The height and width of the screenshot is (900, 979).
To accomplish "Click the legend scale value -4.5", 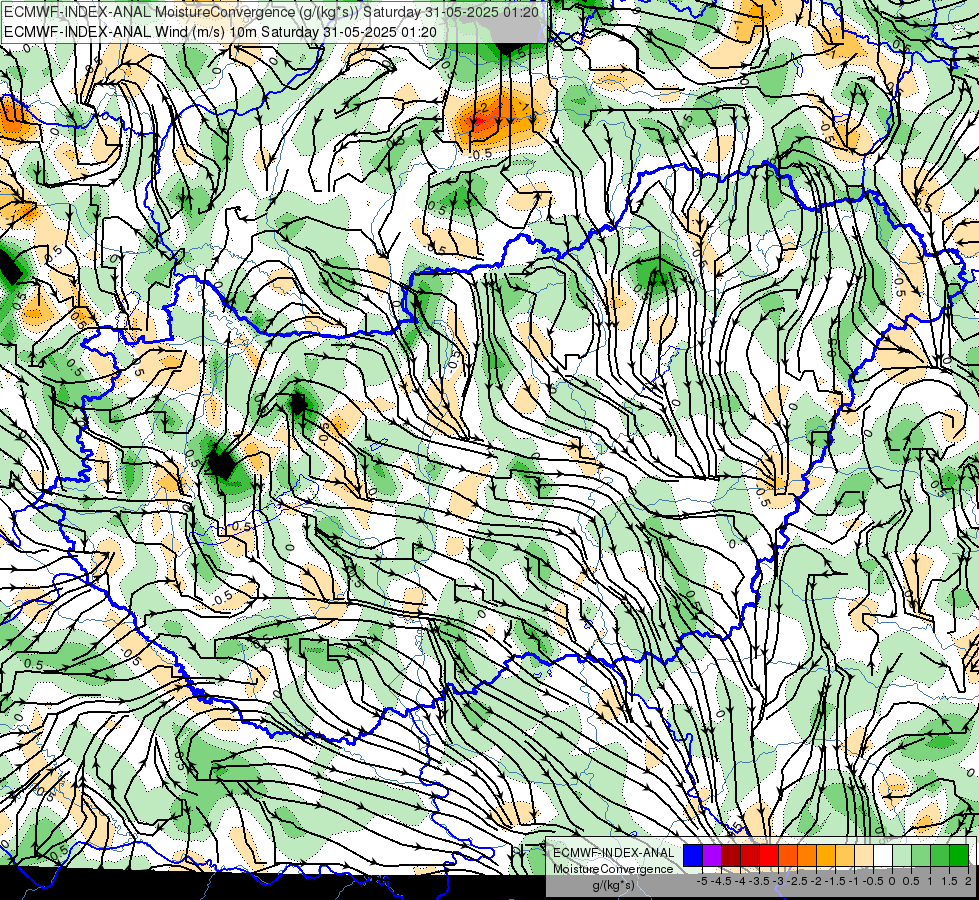I will (x=721, y=881).
